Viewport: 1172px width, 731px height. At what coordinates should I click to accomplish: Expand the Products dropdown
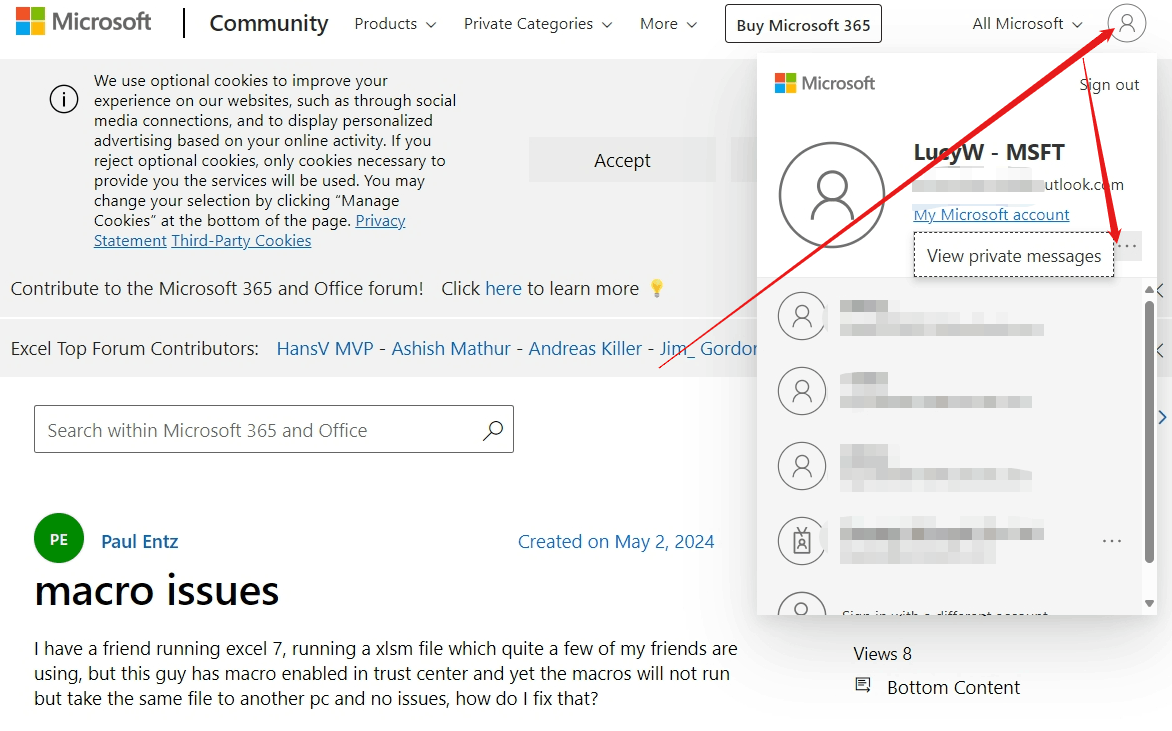[x=395, y=24]
